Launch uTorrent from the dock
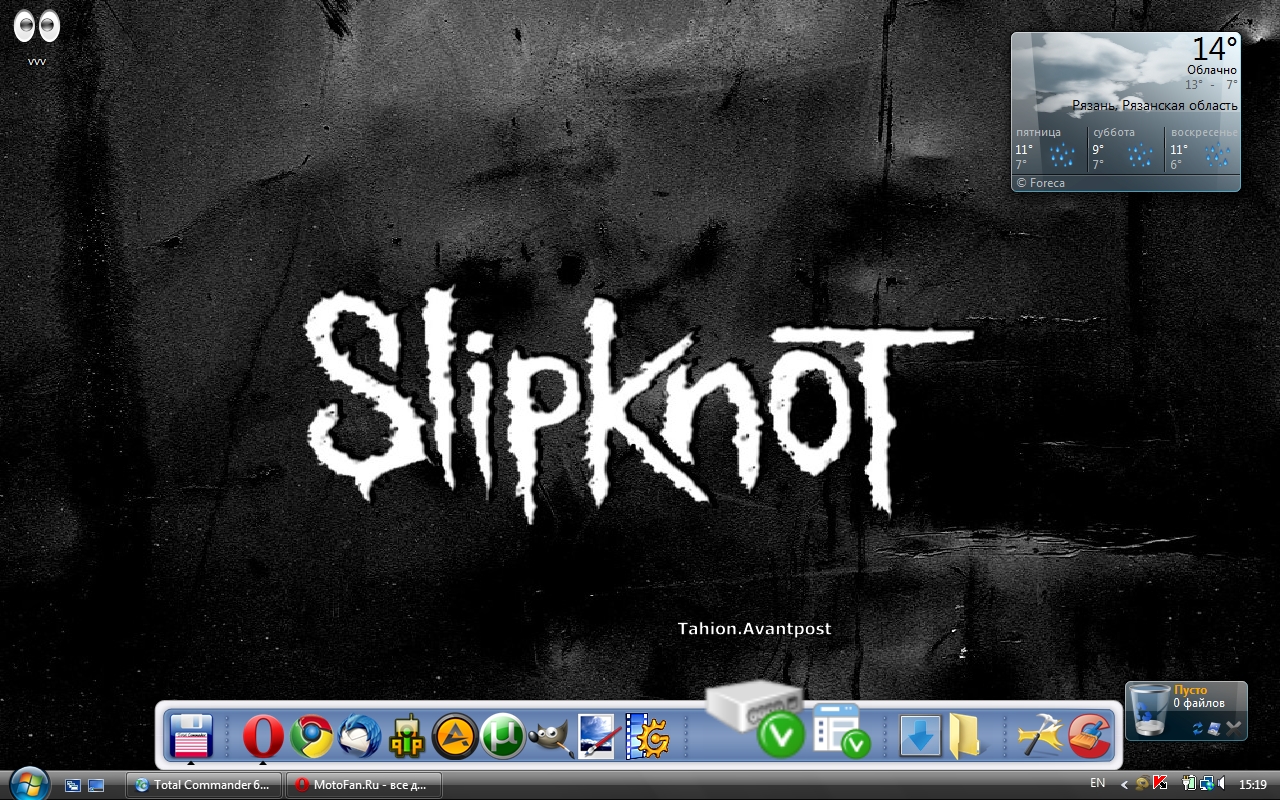Image resolution: width=1280 pixels, height=800 pixels. [x=503, y=738]
